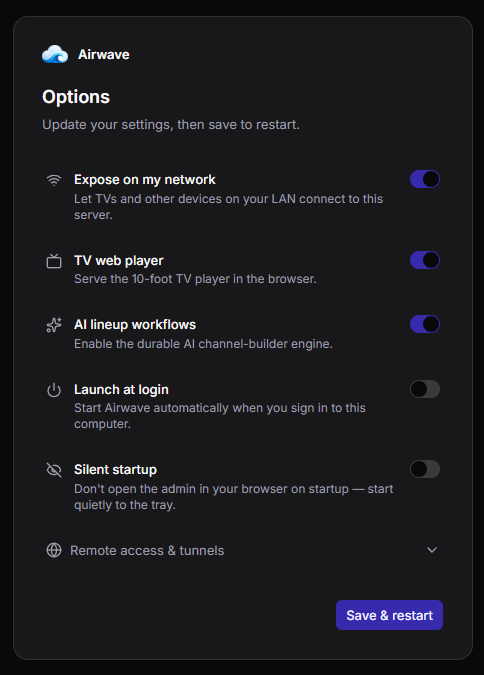This screenshot has height=675, width=484.
Task: Click 'Let TVs and other devices on your LAN' description
Action: click(x=229, y=207)
